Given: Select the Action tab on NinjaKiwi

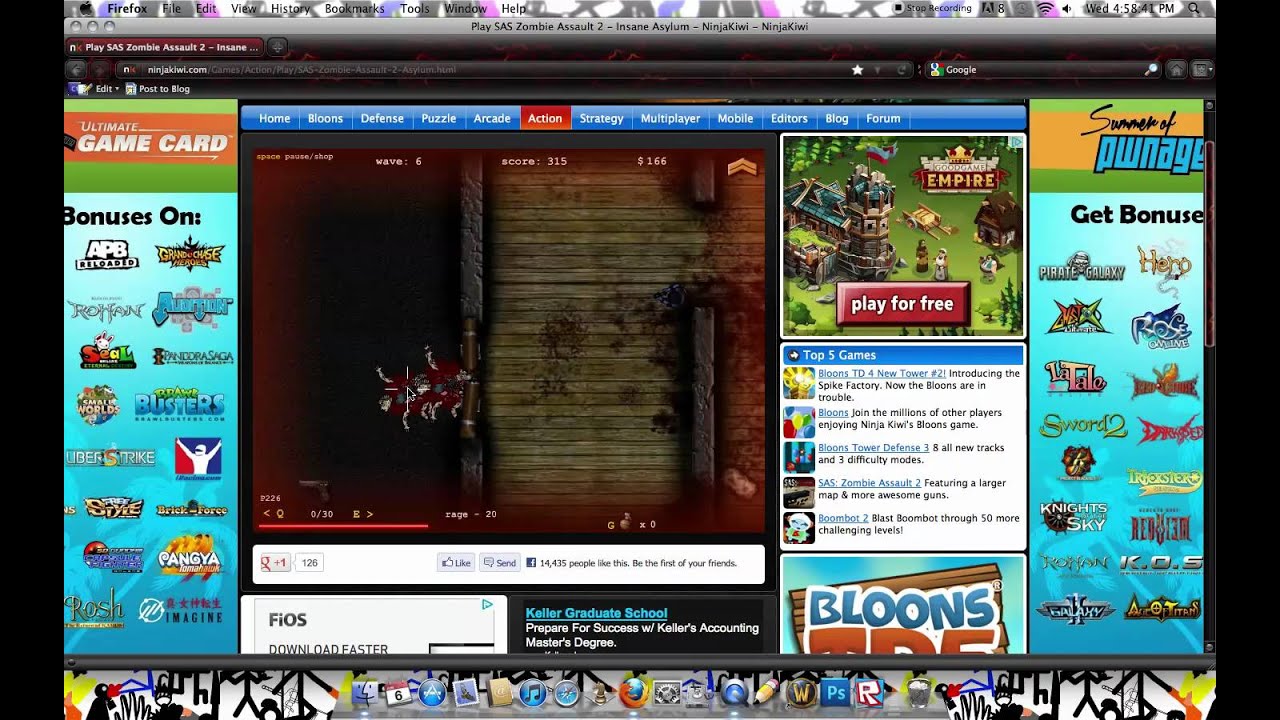Looking at the screenshot, I should point(545,118).
